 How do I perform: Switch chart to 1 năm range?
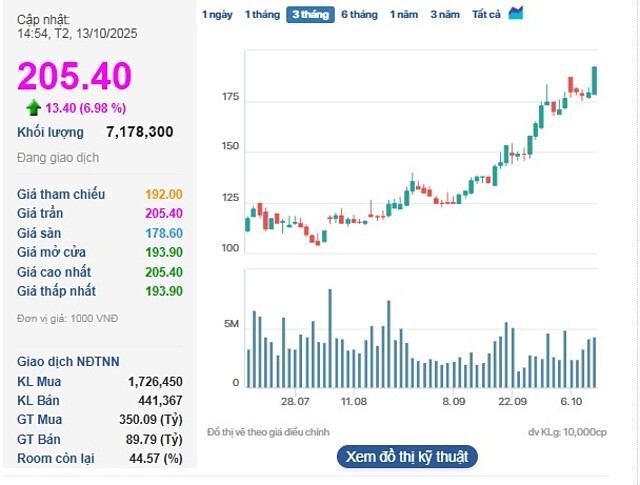click(404, 14)
